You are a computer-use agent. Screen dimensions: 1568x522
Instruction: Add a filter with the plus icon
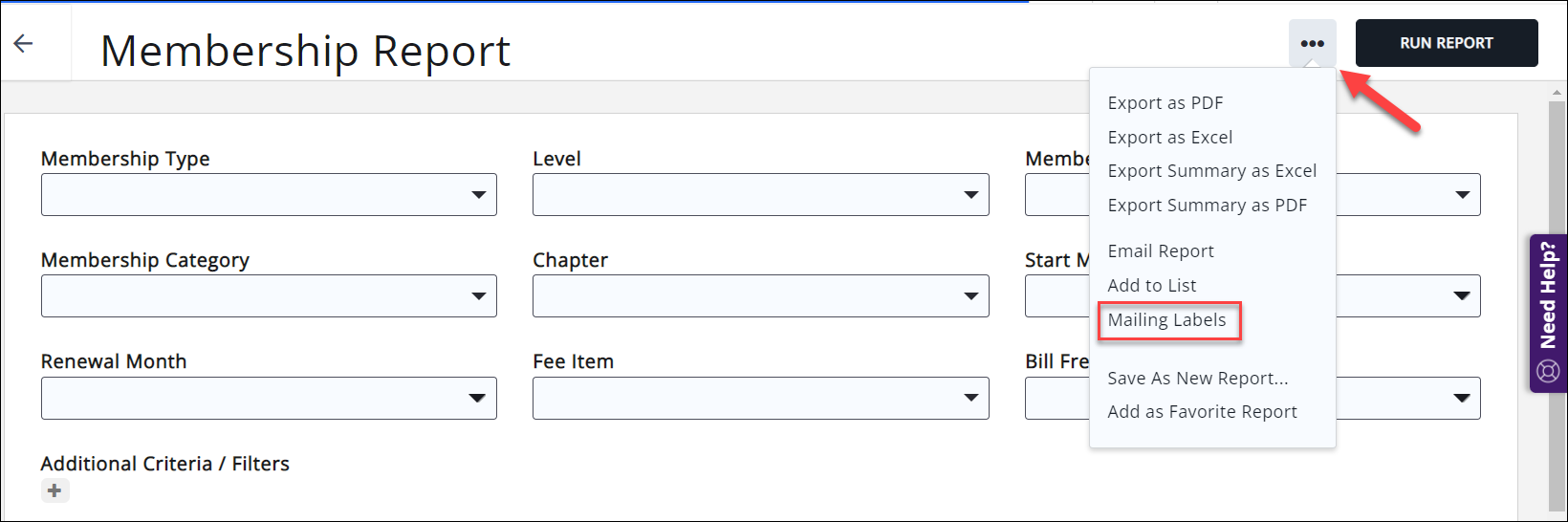coord(54,490)
